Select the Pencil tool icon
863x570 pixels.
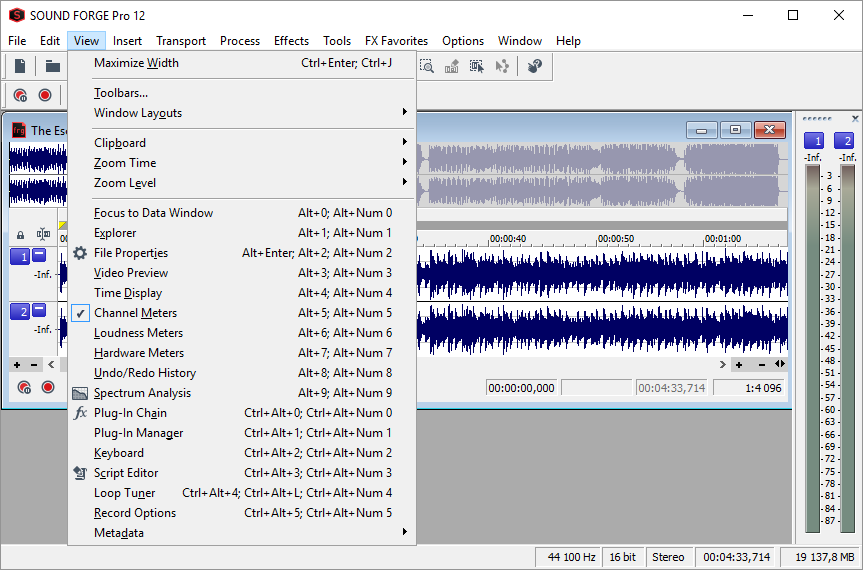click(x=452, y=66)
